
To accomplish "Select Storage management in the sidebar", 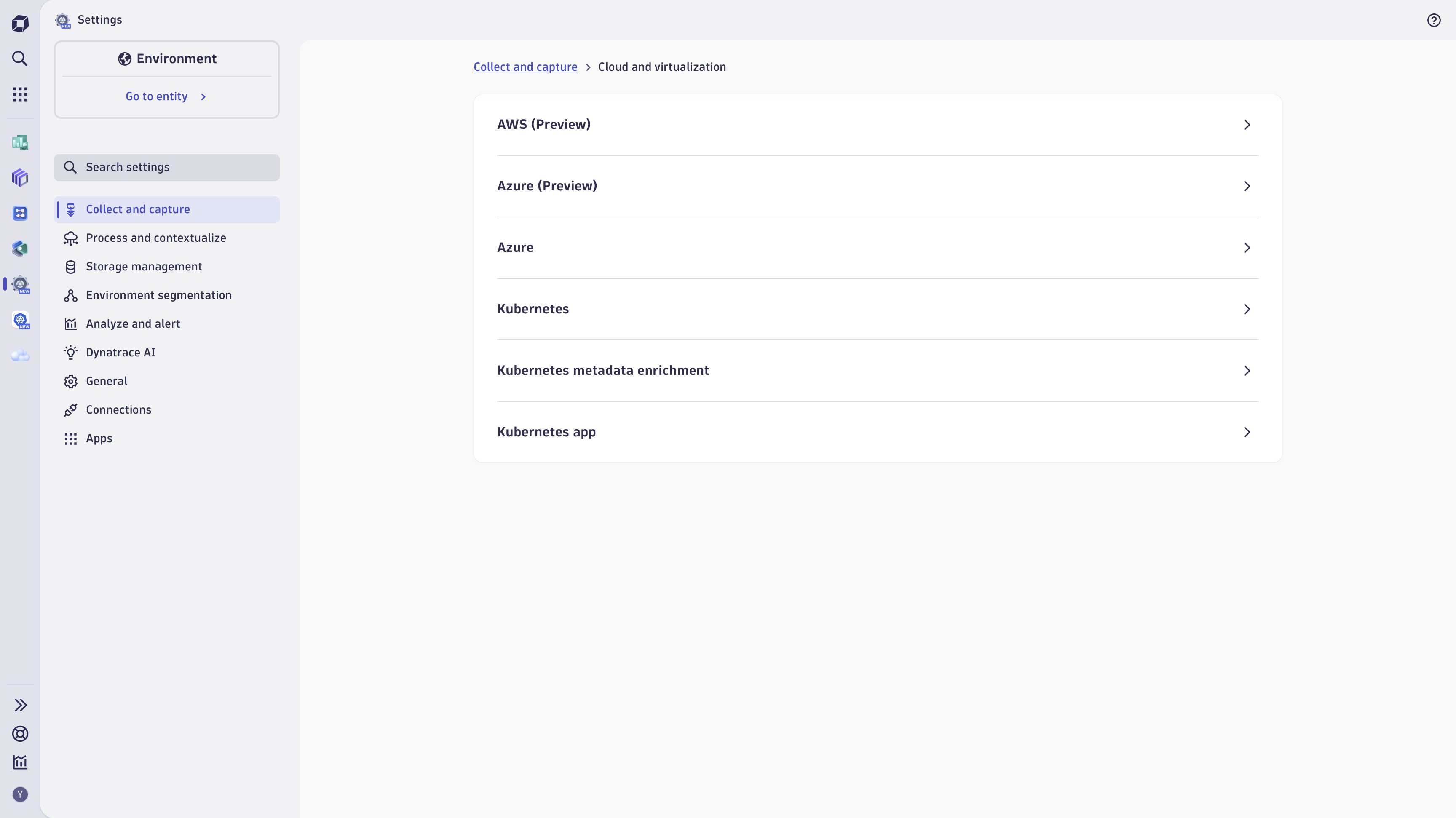I will click(x=144, y=267).
